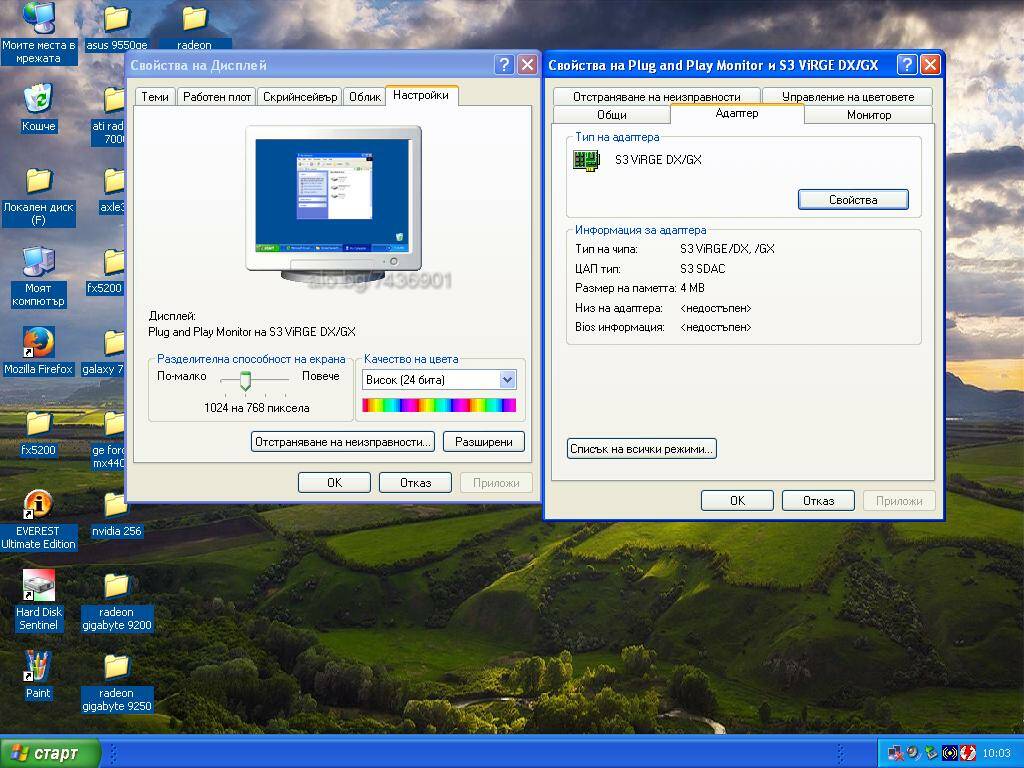Open the Качество на цвета color depth dropdown
Screen dimensions: 1024x768
click(507, 379)
